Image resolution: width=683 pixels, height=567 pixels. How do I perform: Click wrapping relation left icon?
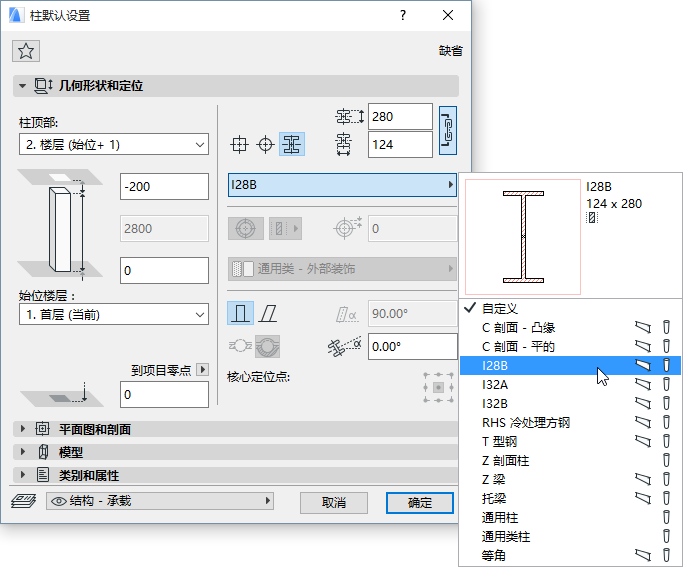pyautogui.click(x=240, y=346)
